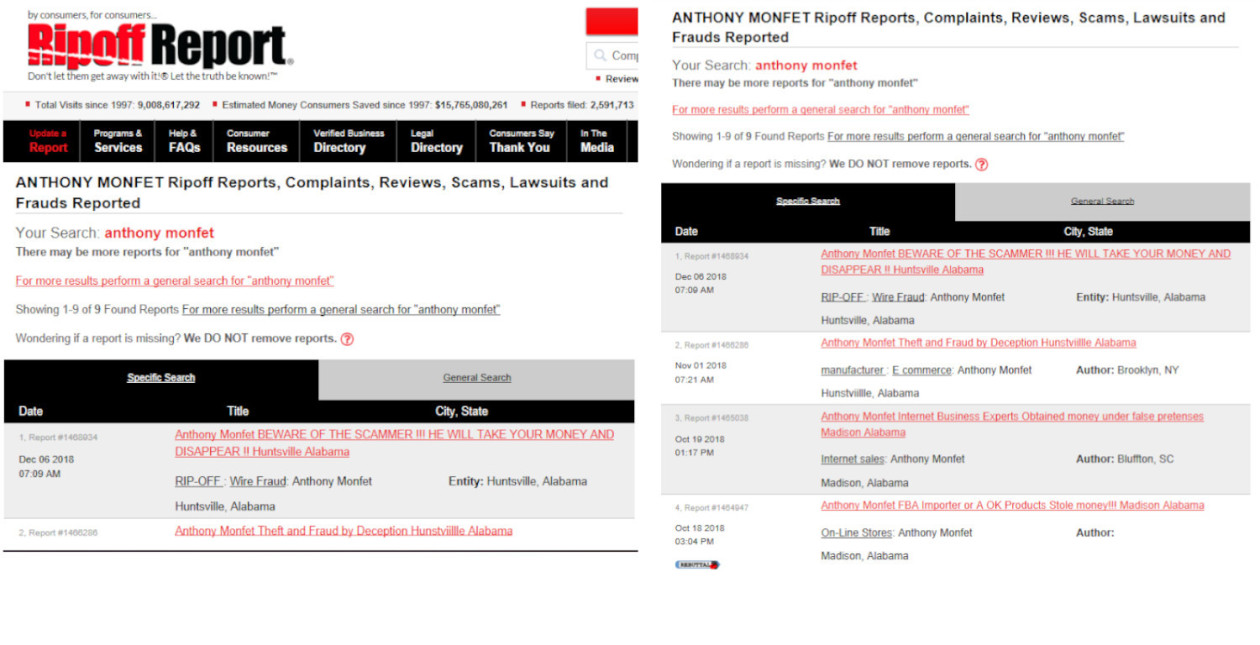Viewport: 1260px width, 645px height.
Task: Click the Date column header in the right screenshot
Action: pos(687,232)
